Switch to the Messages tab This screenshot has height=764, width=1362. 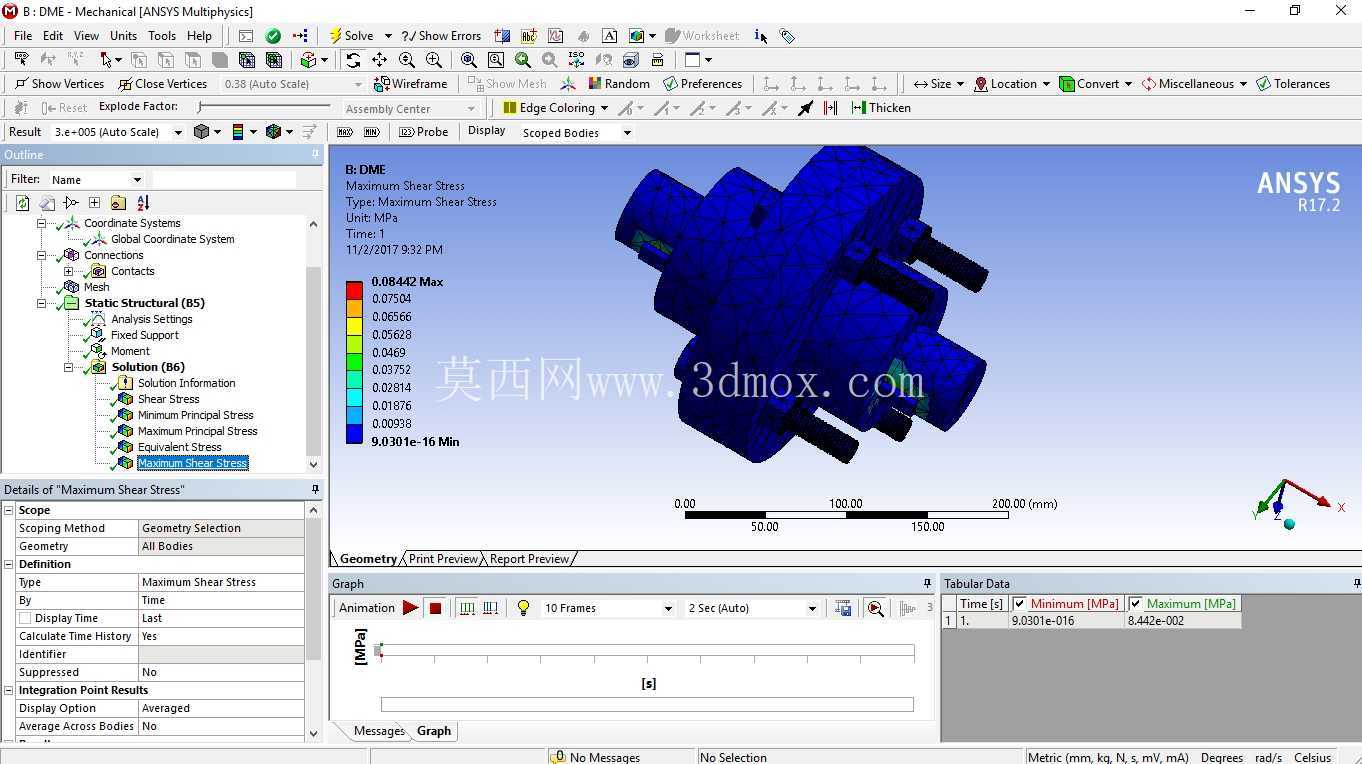379,731
